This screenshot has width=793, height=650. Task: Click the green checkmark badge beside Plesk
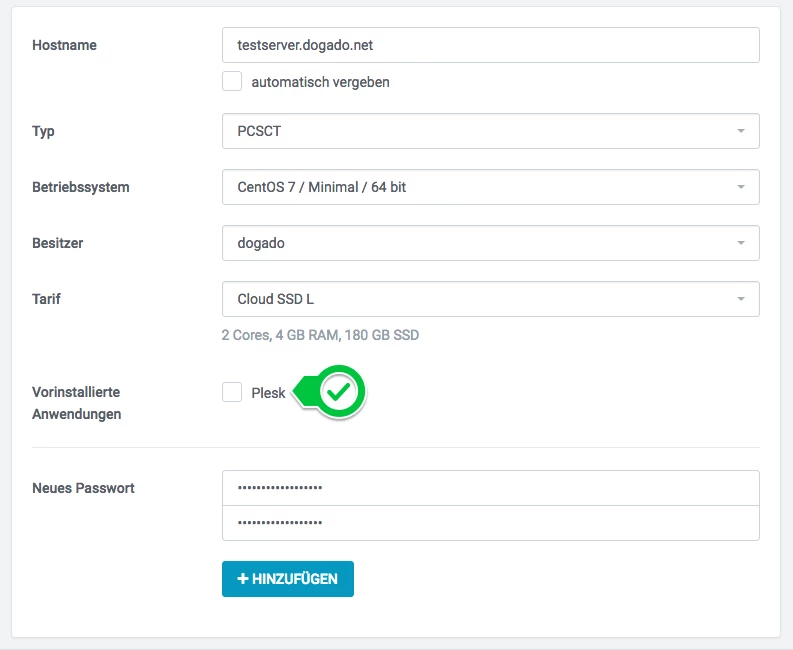point(340,393)
